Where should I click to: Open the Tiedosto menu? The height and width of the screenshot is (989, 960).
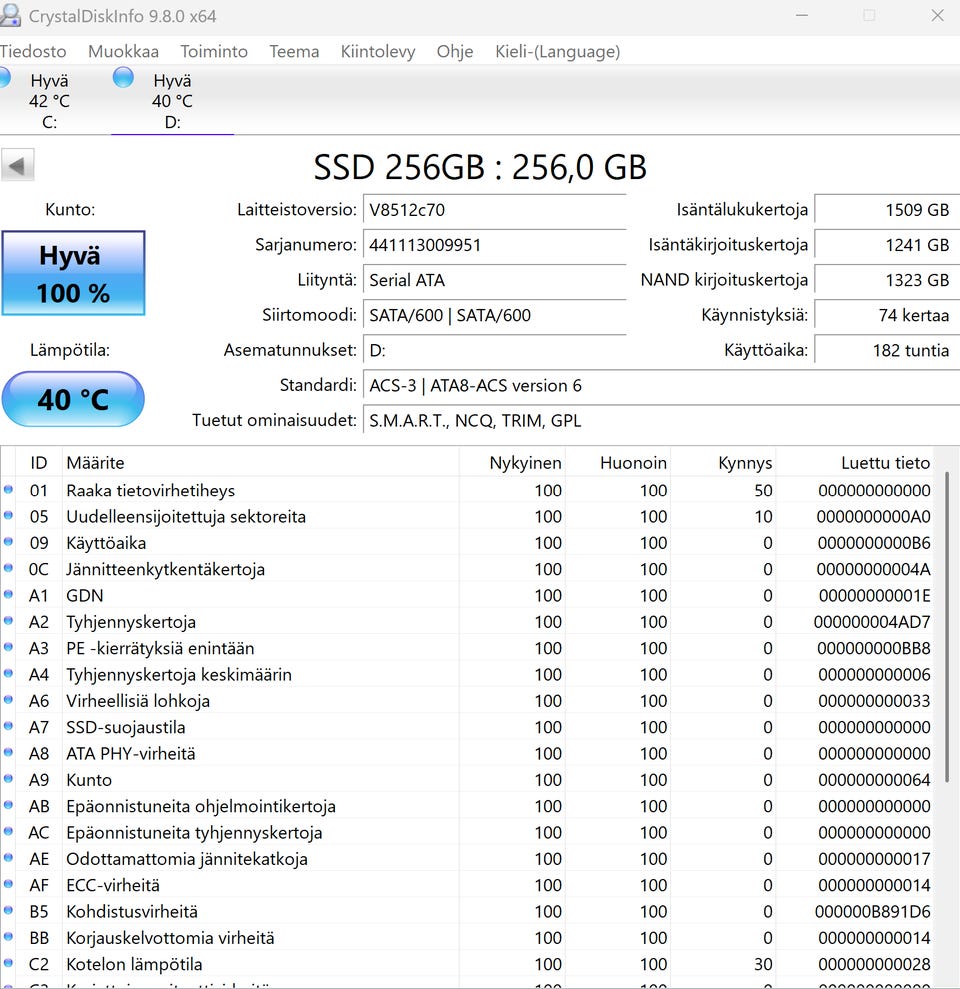33,51
